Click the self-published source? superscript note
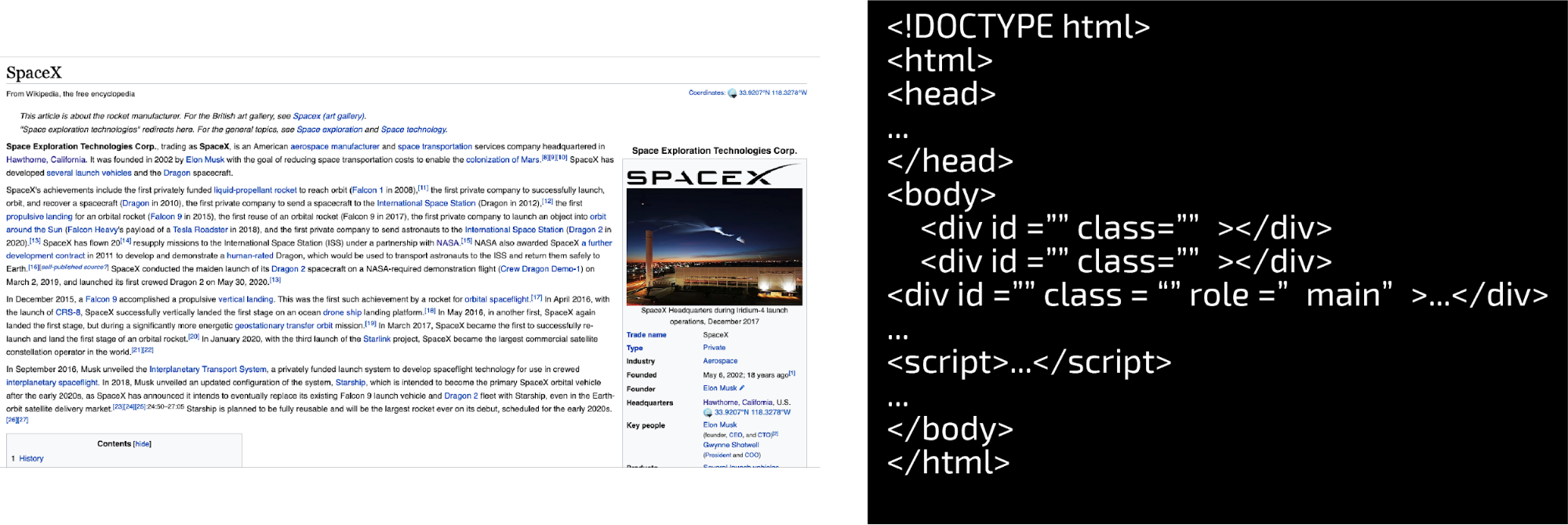 point(75,267)
